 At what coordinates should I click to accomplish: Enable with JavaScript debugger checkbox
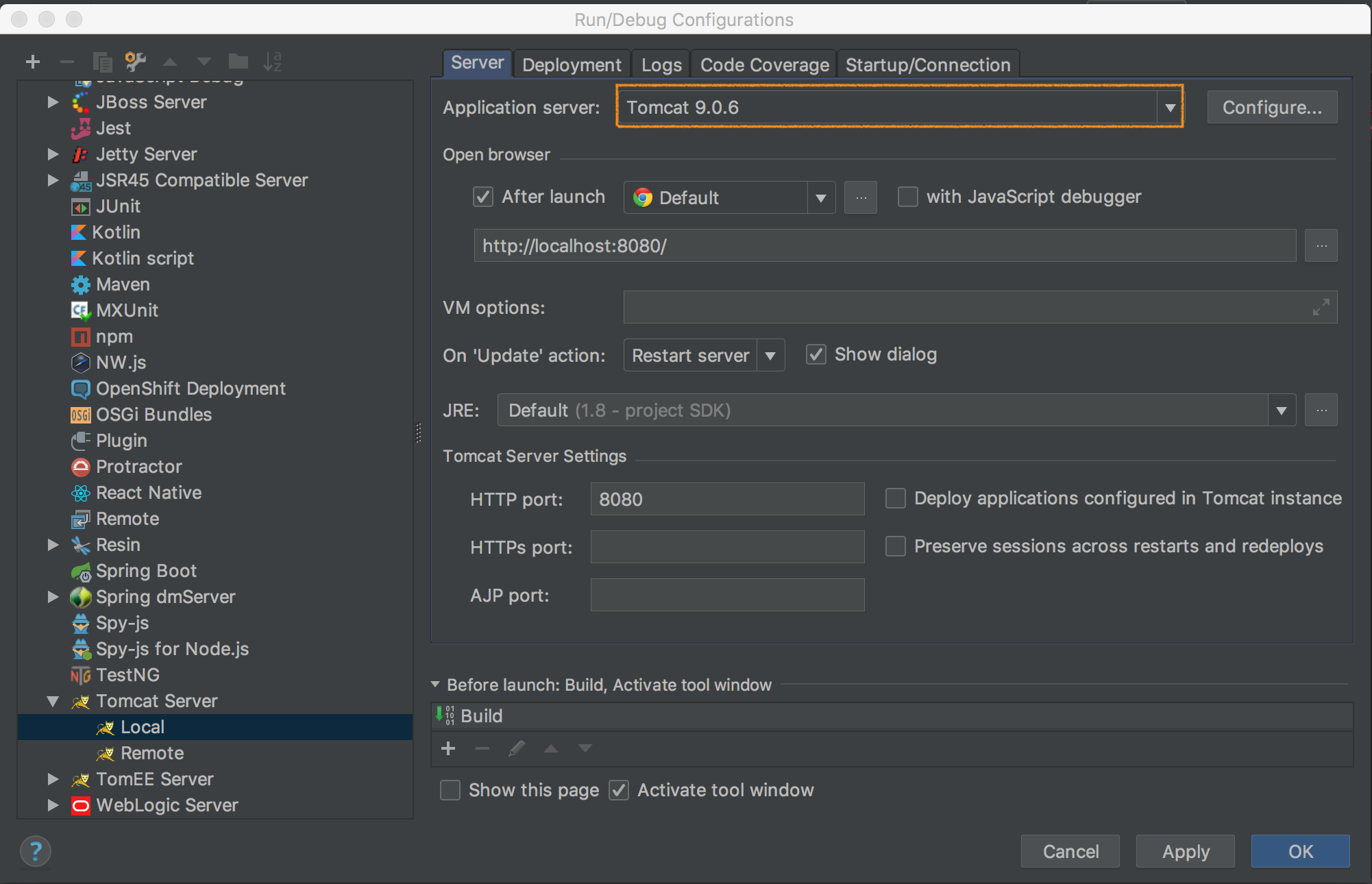tap(908, 197)
